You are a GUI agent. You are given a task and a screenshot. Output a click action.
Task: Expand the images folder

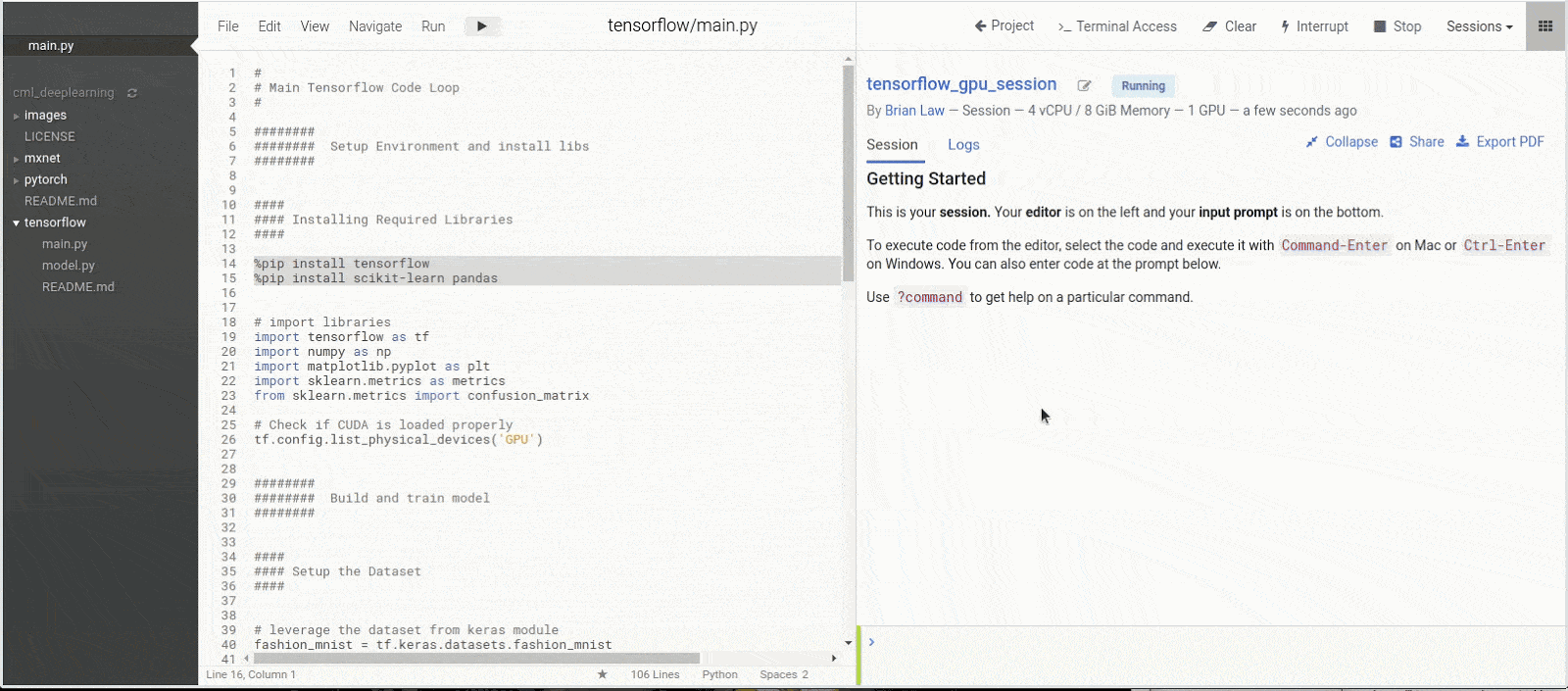45,115
